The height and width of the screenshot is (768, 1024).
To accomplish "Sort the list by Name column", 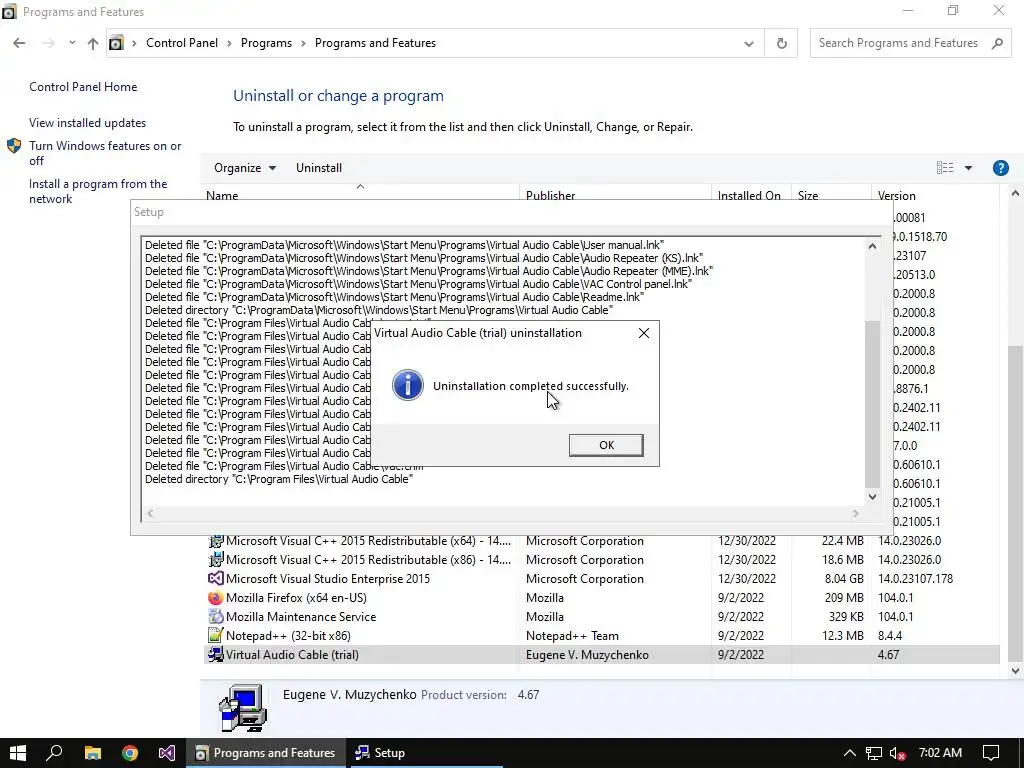I will [222, 195].
